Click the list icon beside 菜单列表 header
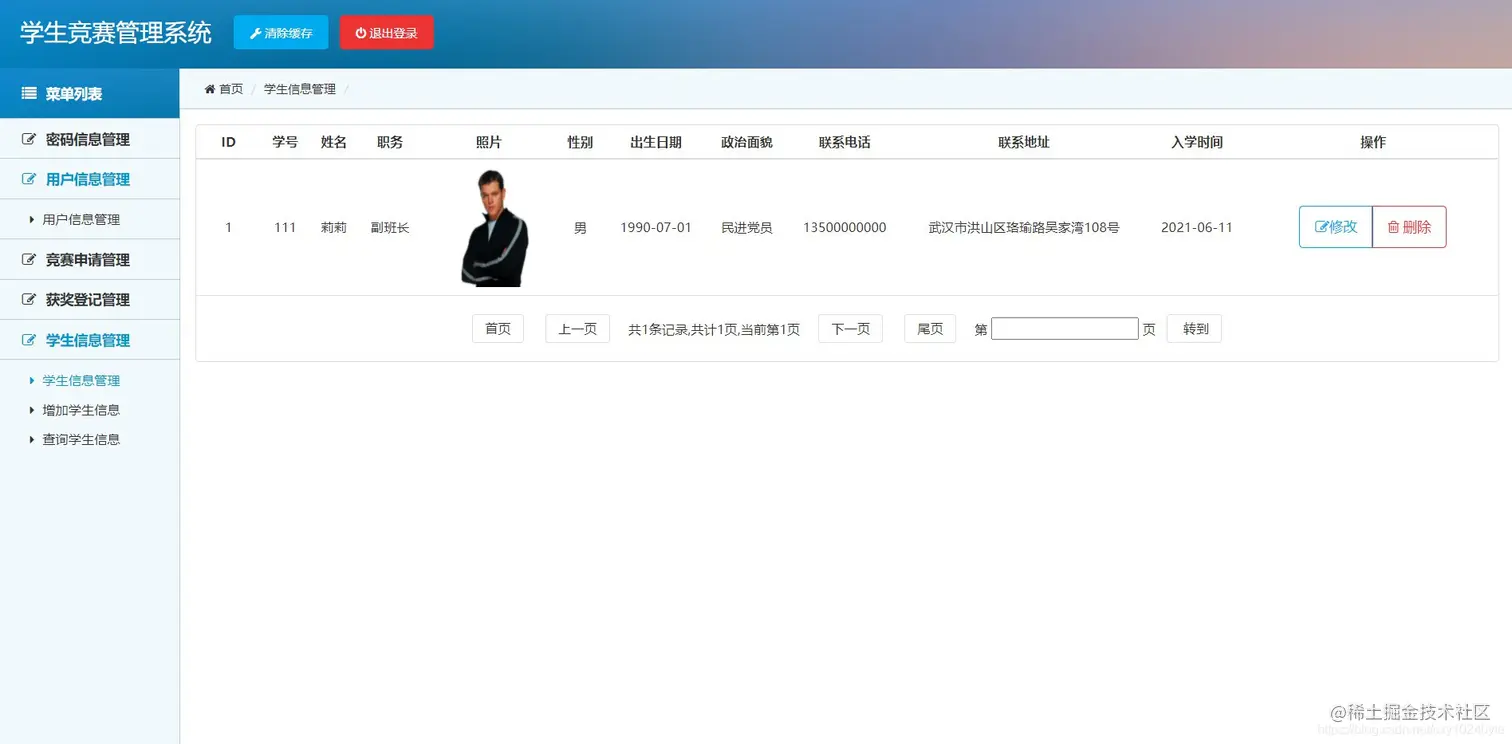 [27, 93]
